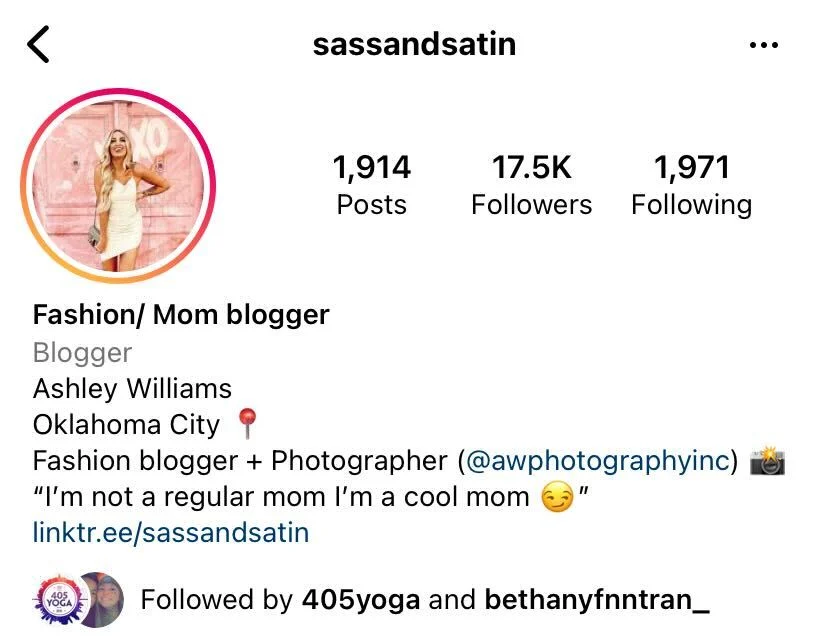Tap the second mutual follower avatar
Viewport: 828px width, 636px height.
pos(106,600)
